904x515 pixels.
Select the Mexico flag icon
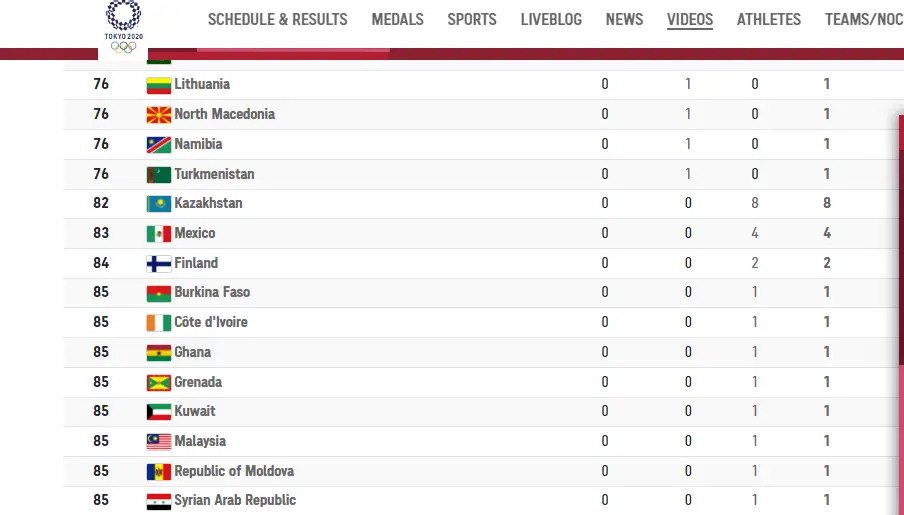pos(159,234)
